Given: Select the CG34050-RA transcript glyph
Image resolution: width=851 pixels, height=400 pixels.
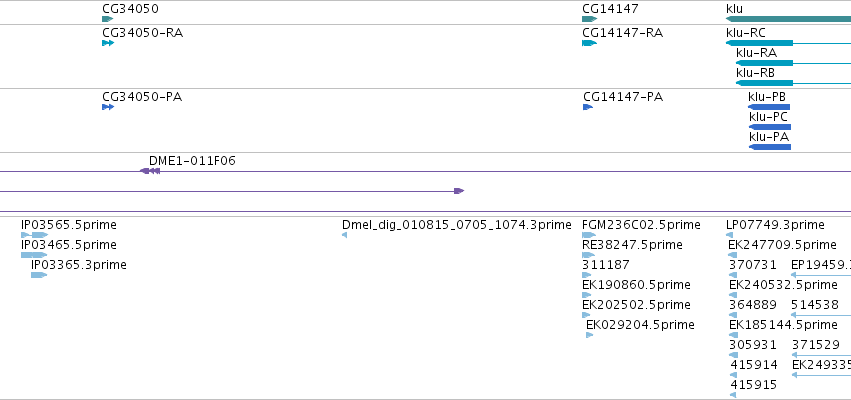Looking at the screenshot, I should (108, 43).
